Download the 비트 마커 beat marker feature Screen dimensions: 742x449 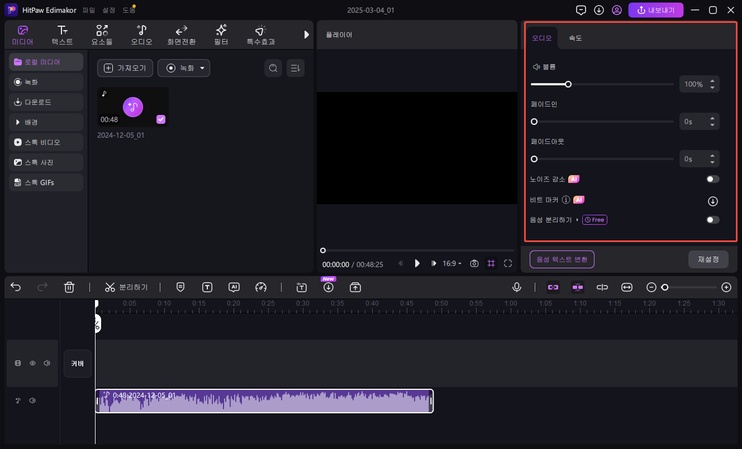pos(712,200)
